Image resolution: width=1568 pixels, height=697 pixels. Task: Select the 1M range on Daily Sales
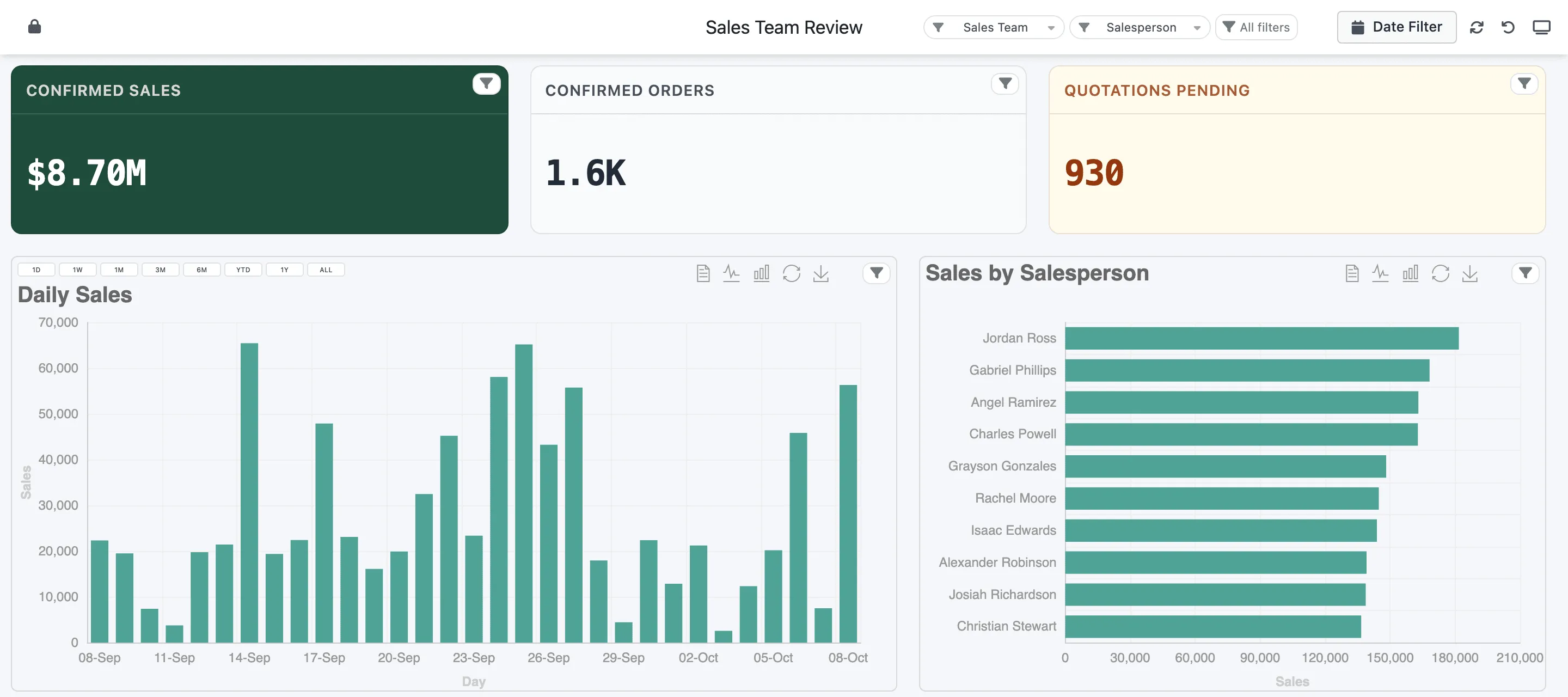119,270
